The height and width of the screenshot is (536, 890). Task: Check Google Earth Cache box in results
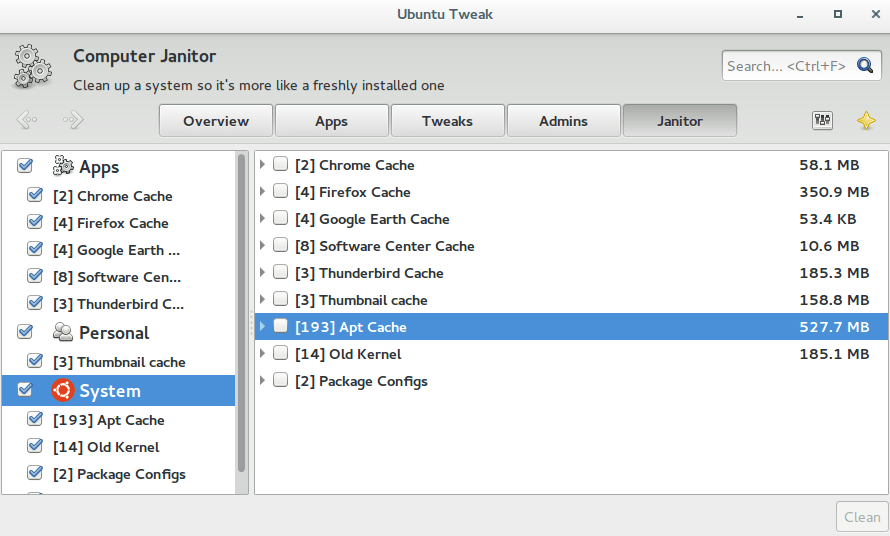pyautogui.click(x=280, y=218)
